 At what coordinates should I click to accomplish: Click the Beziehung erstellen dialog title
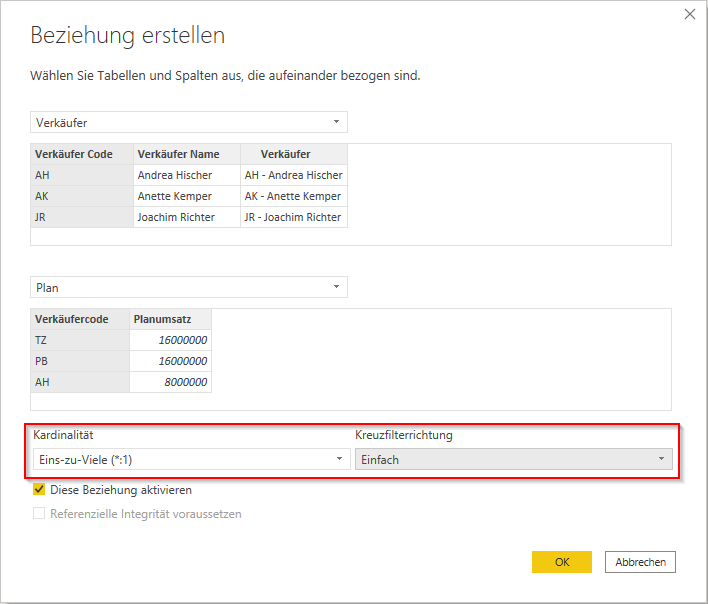128,35
